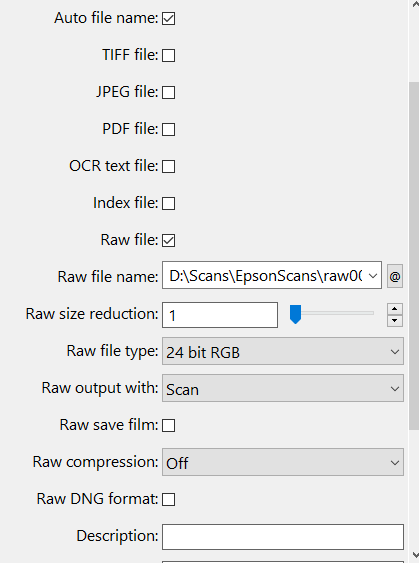Viewport: 419px width, 564px height.
Task: Open the Raw compression dropdown
Action: [x=283, y=462]
